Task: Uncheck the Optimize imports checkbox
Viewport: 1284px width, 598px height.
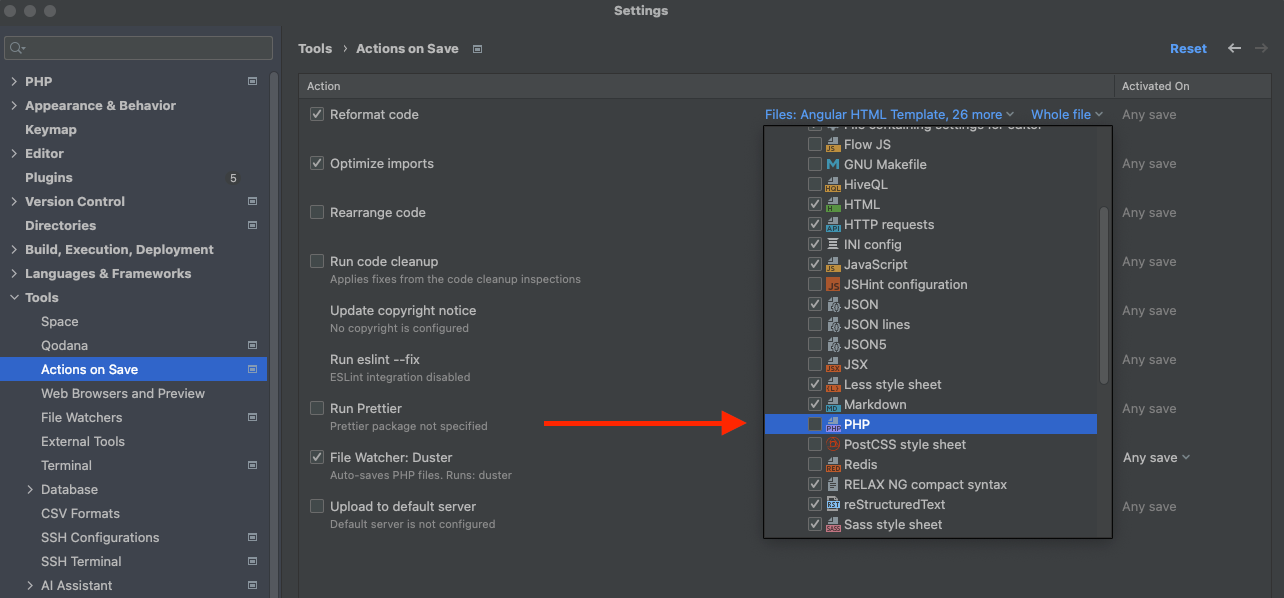Action: [x=317, y=164]
